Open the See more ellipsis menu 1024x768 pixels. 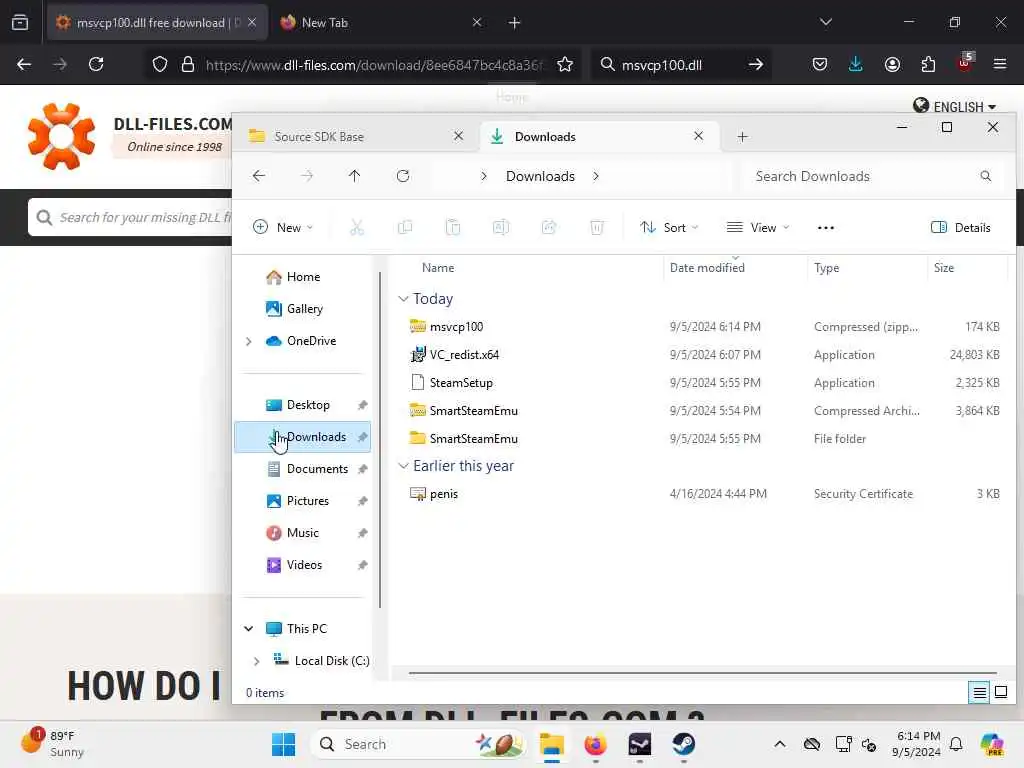pos(825,227)
